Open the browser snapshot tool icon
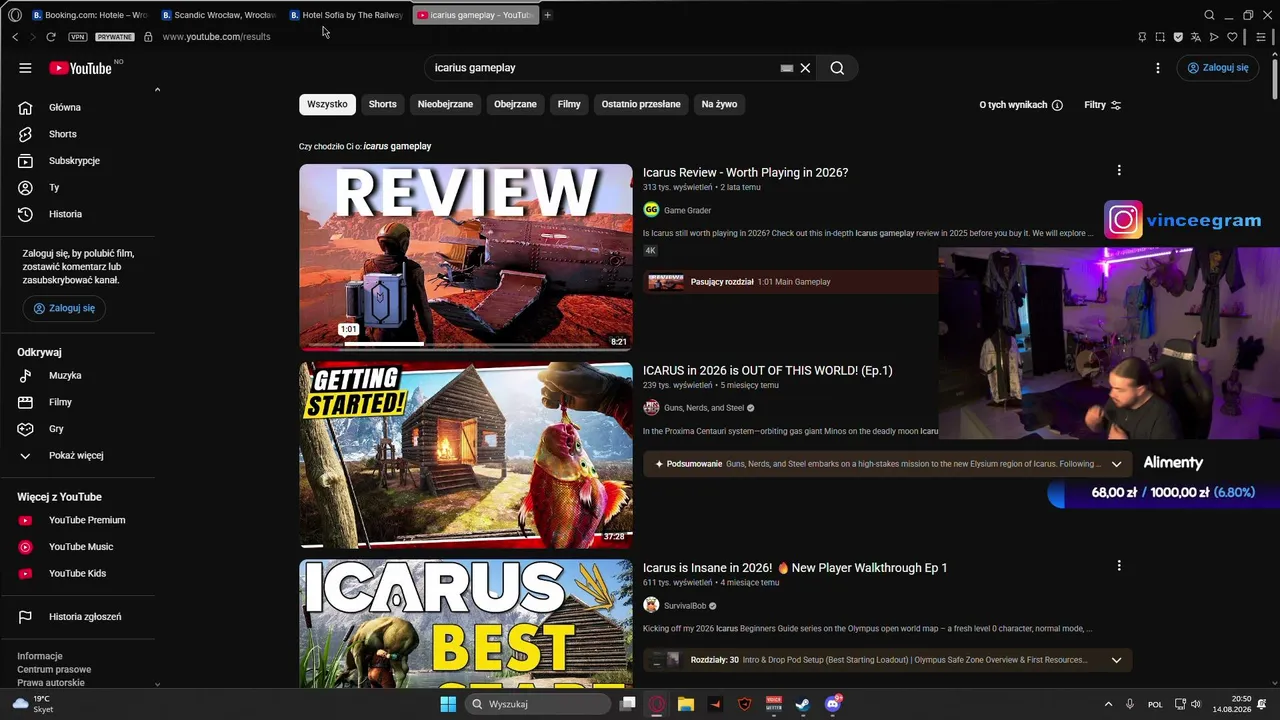The width and height of the screenshot is (1280, 720). point(1160,37)
